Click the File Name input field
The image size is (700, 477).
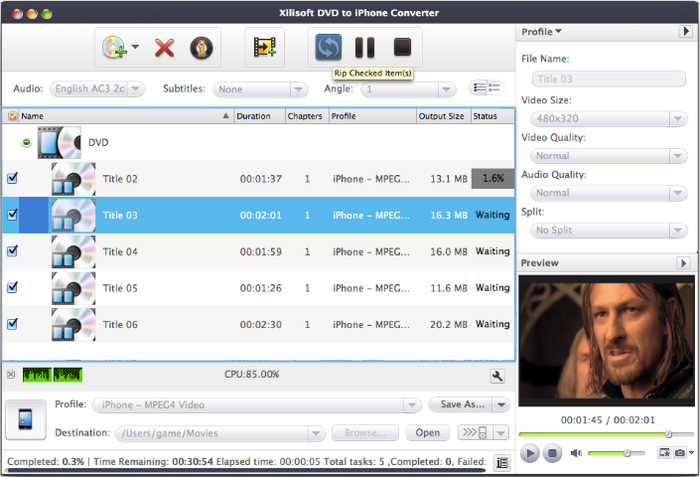pos(608,79)
